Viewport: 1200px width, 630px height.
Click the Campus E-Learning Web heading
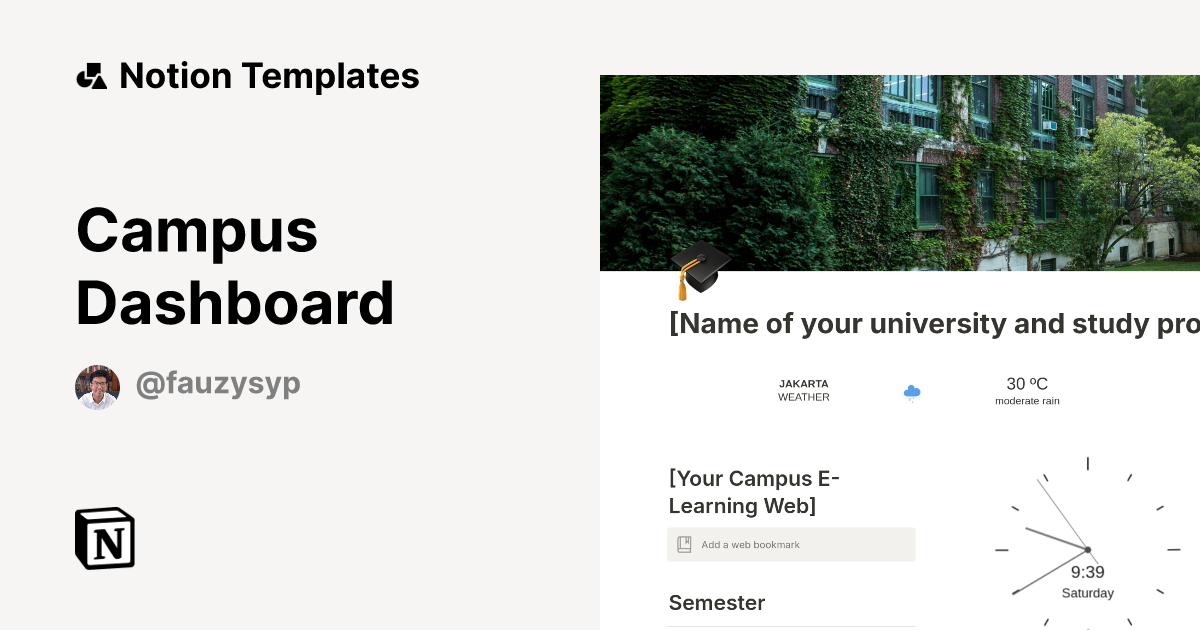(753, 492)
